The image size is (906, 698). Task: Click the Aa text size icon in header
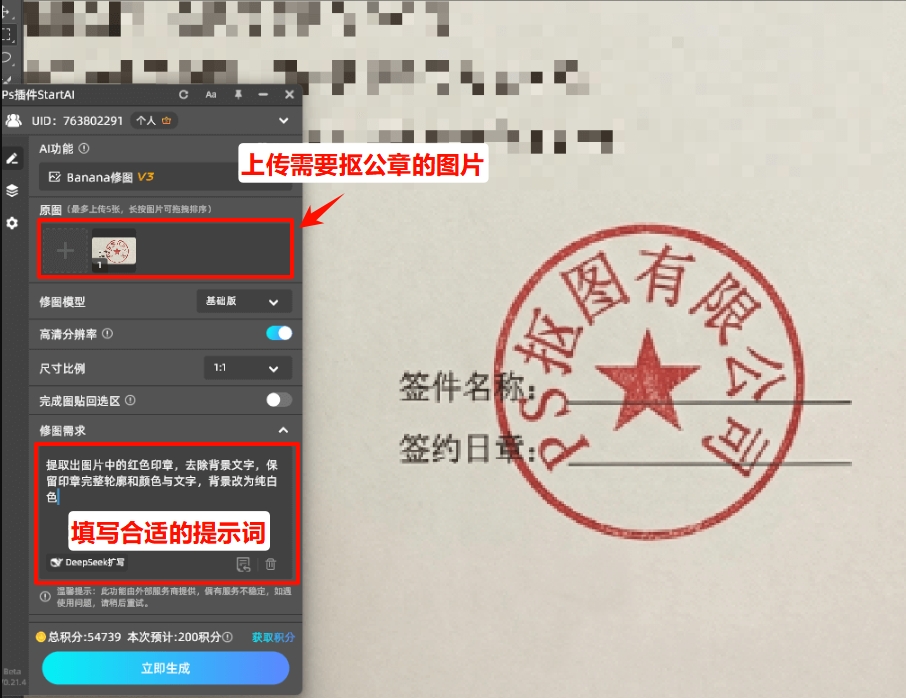[211, 95]
